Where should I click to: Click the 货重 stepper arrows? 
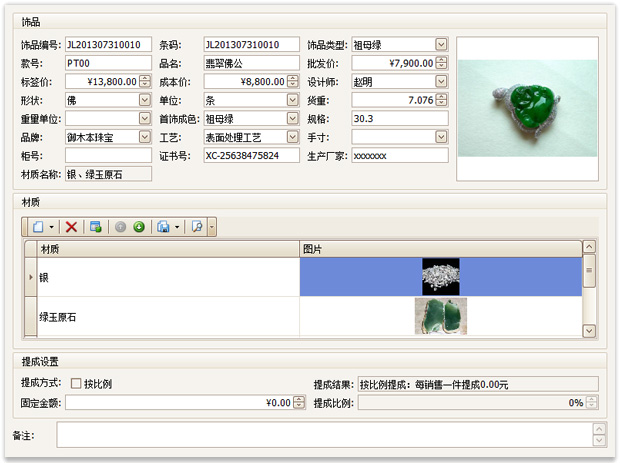pos(442,100)
